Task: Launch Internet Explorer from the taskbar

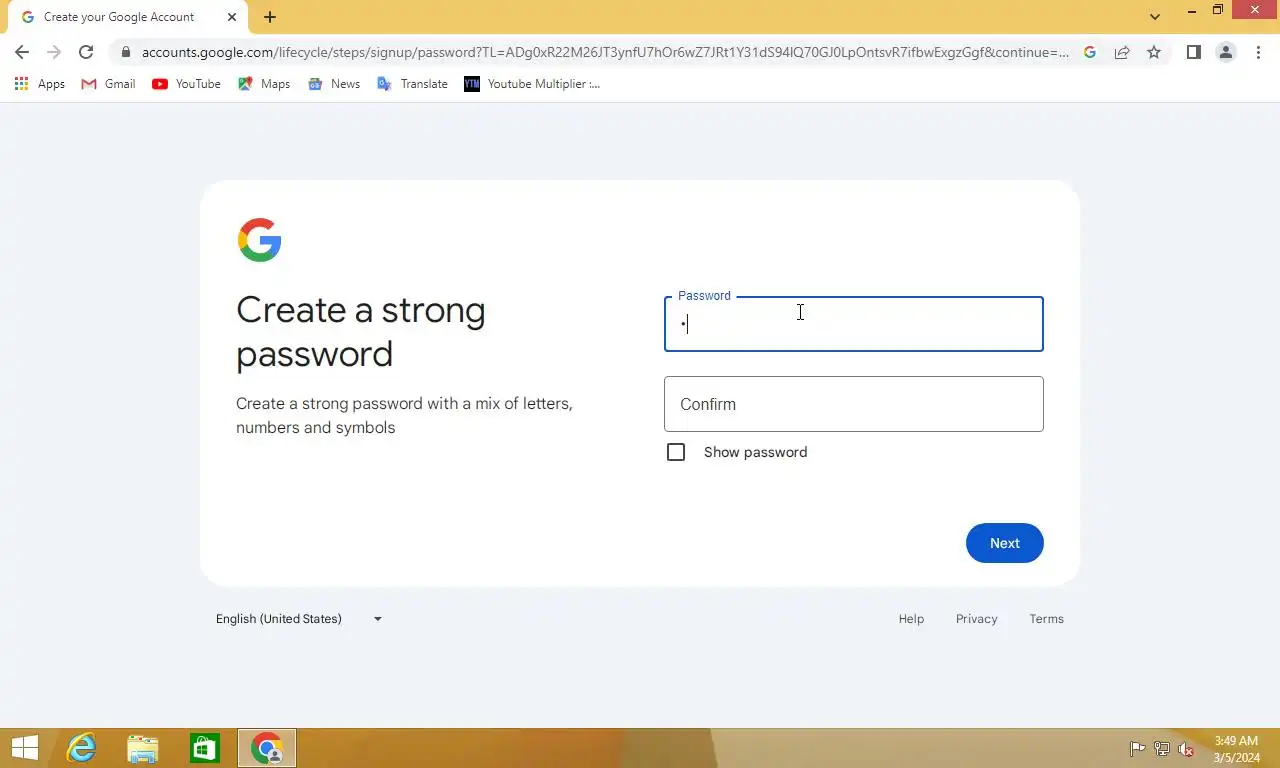Action: [x=81, y=748]
